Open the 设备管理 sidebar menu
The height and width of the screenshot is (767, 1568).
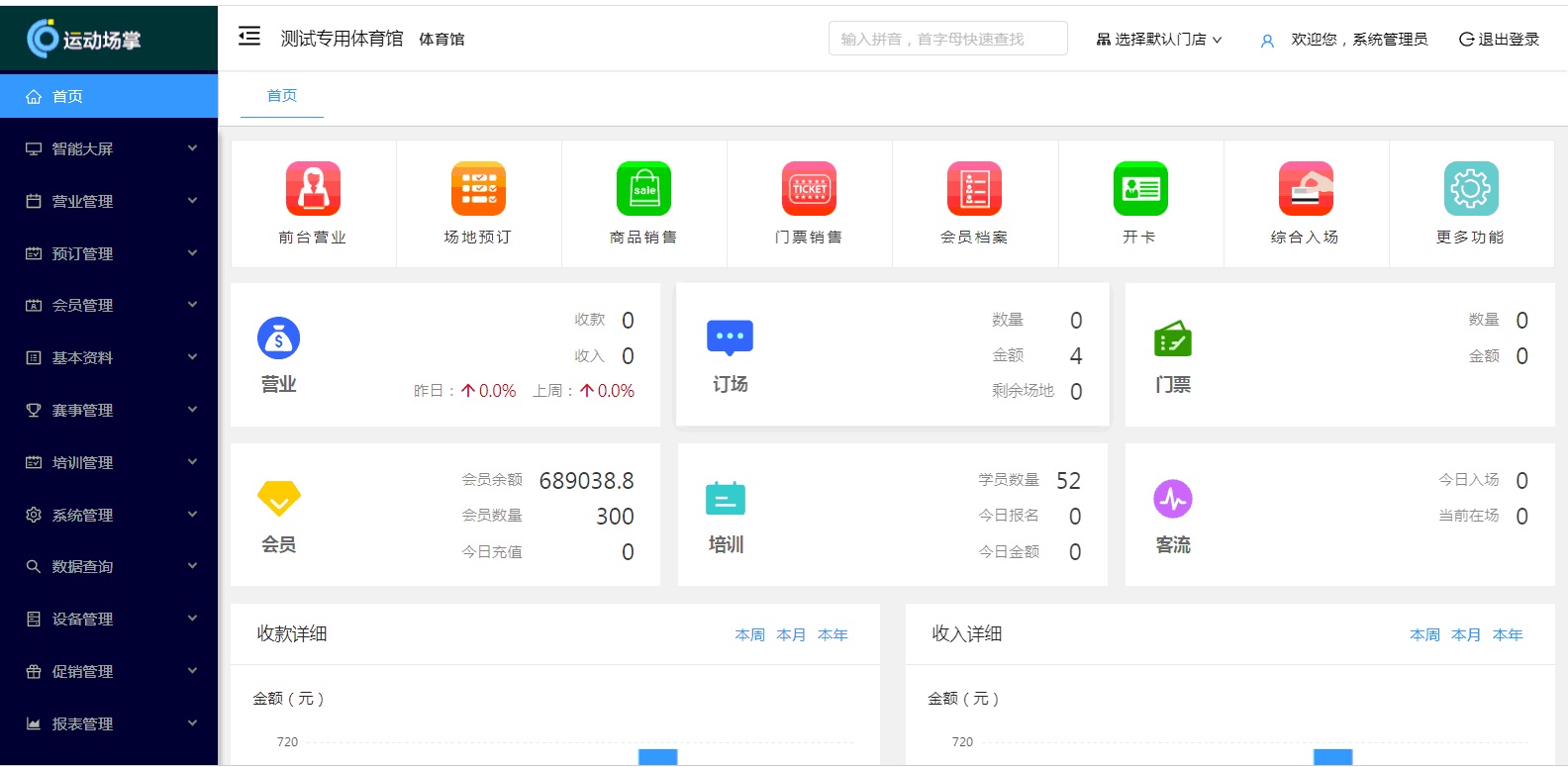coord(109,619)
